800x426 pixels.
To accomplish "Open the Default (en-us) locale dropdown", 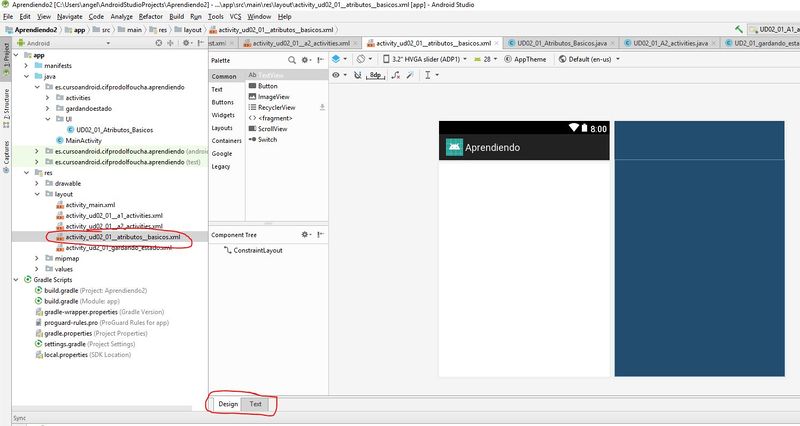I will click(589, 59).
